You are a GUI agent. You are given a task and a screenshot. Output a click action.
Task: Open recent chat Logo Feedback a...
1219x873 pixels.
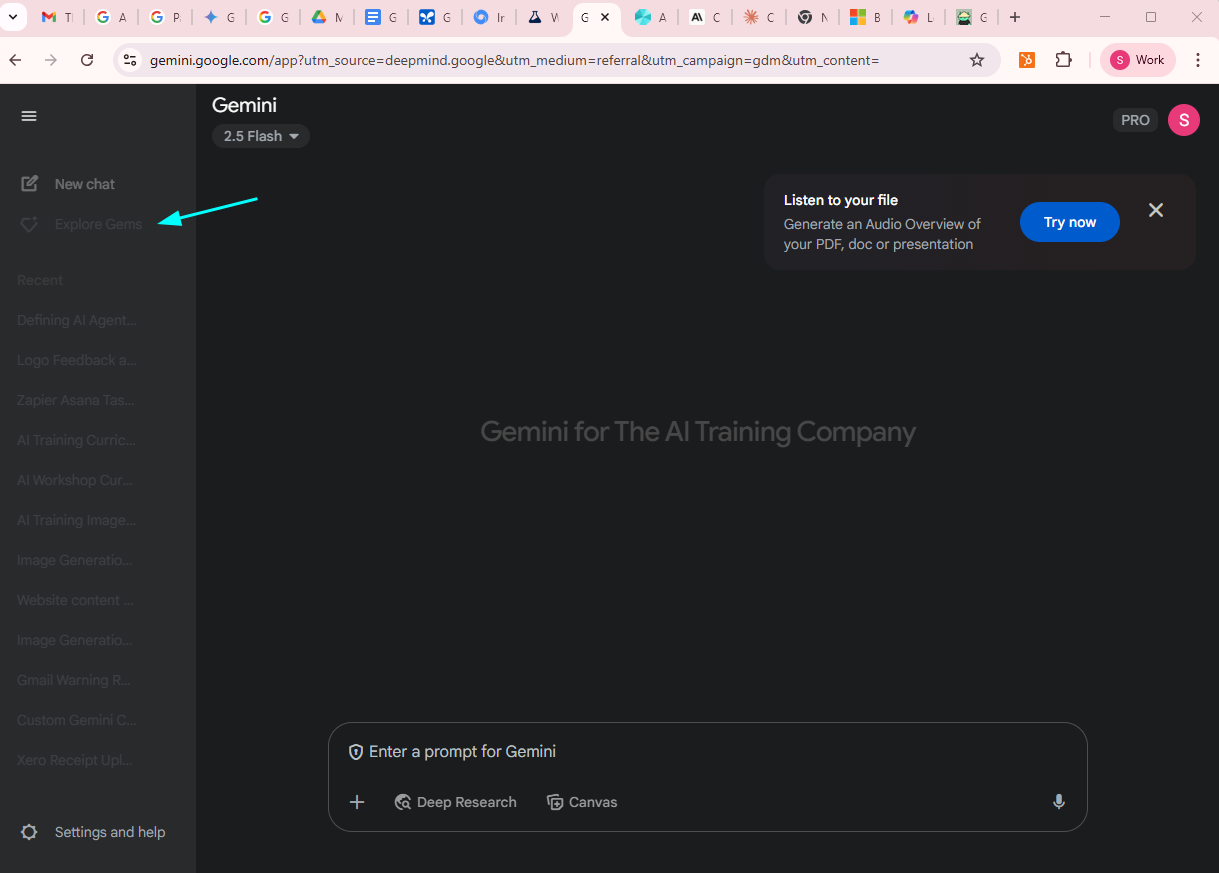click(x=77, y=360)
